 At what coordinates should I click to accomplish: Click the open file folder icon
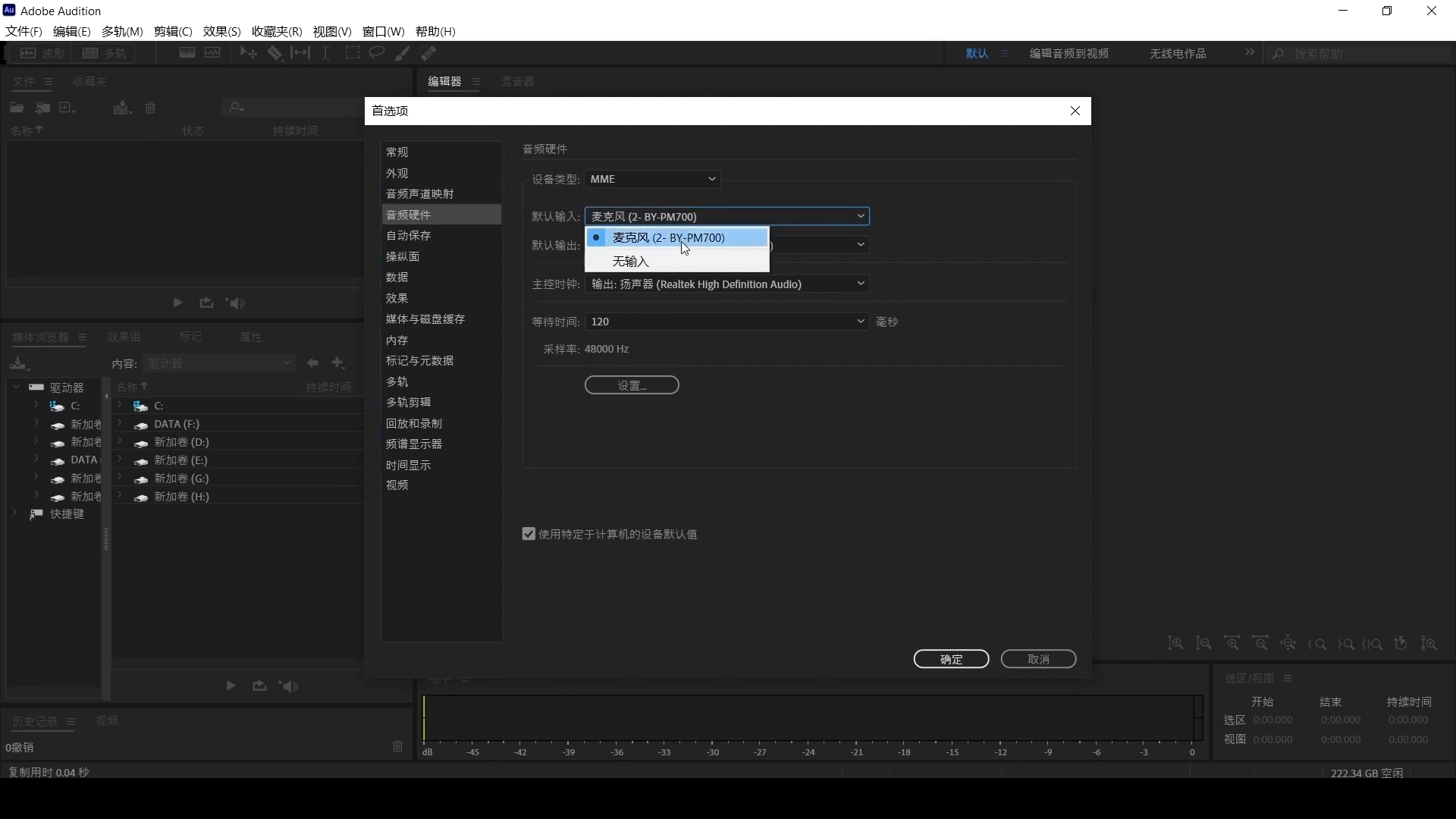click(x=17, y=108)
